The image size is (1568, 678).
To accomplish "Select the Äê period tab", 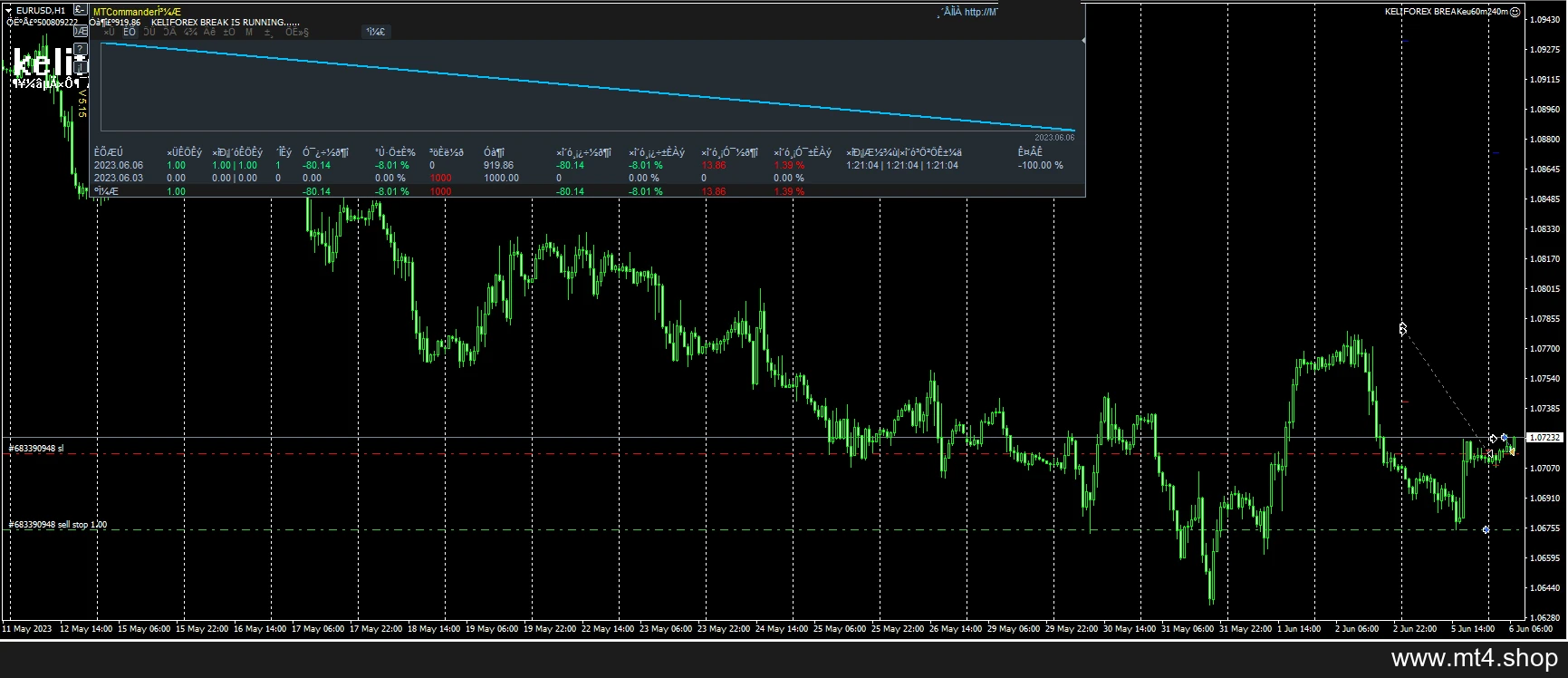I will [x=209, y=32].
